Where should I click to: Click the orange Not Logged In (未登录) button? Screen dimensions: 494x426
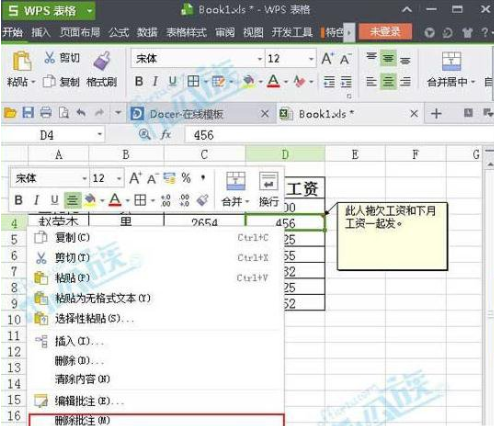385,32
